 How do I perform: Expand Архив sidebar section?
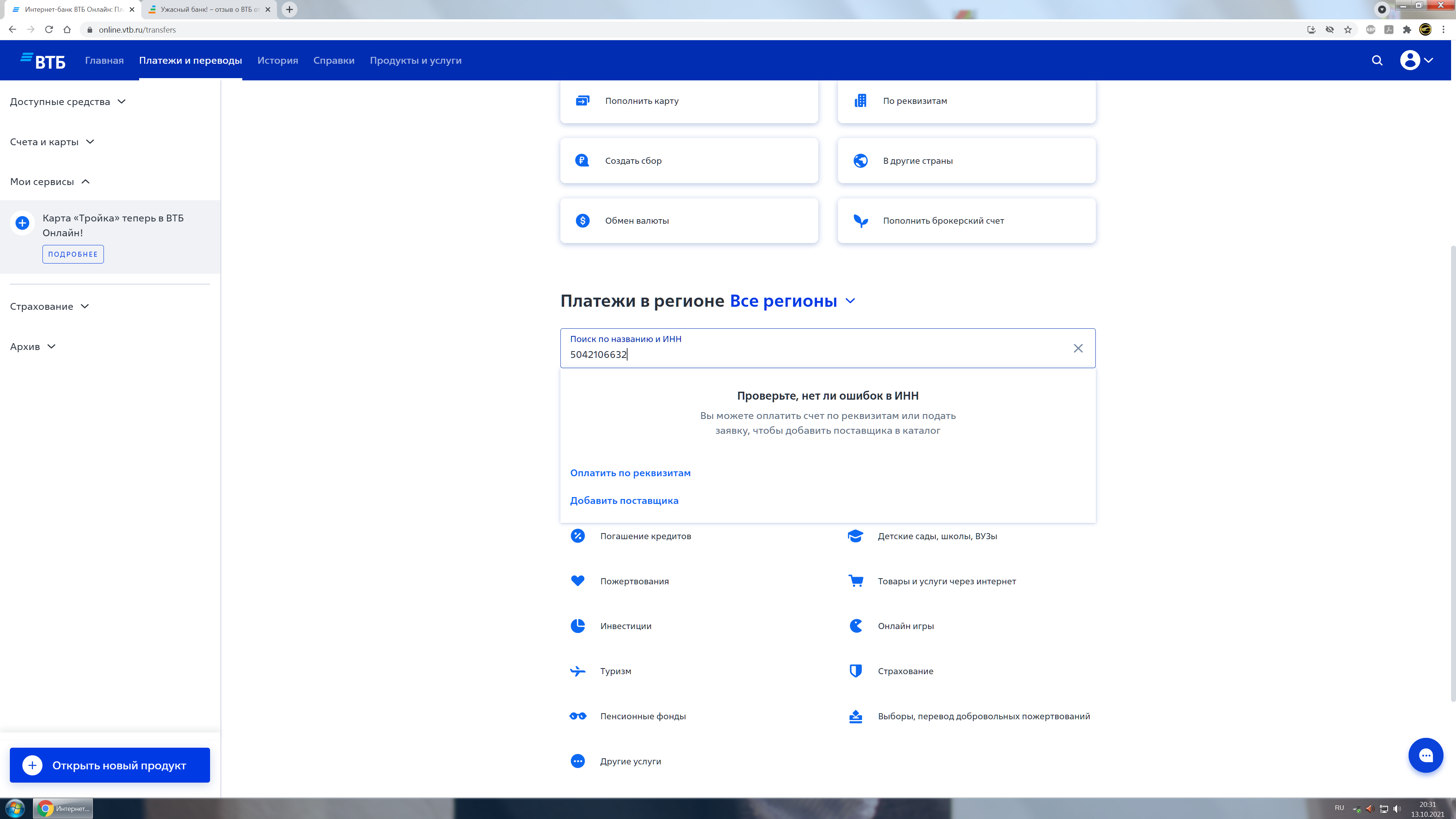point(33,347)
